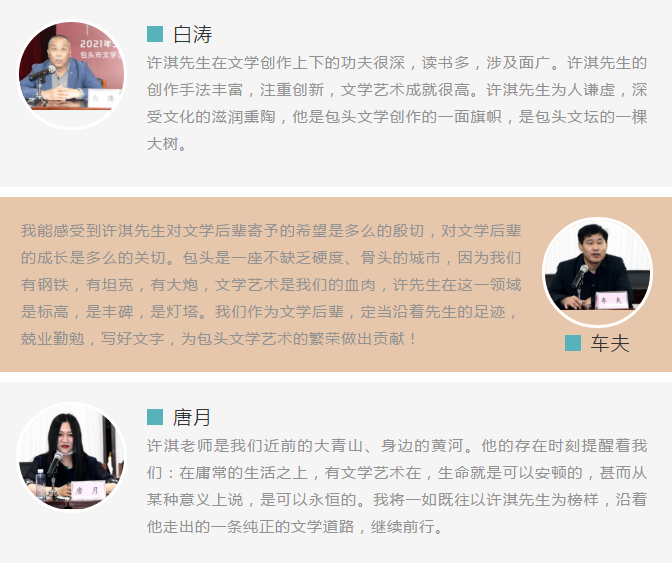This screenshot has width=672, height=563.
Task: Click 唐月's quote paragraph about 大青山
Action: pyautogui.click(x=397, y=485)
